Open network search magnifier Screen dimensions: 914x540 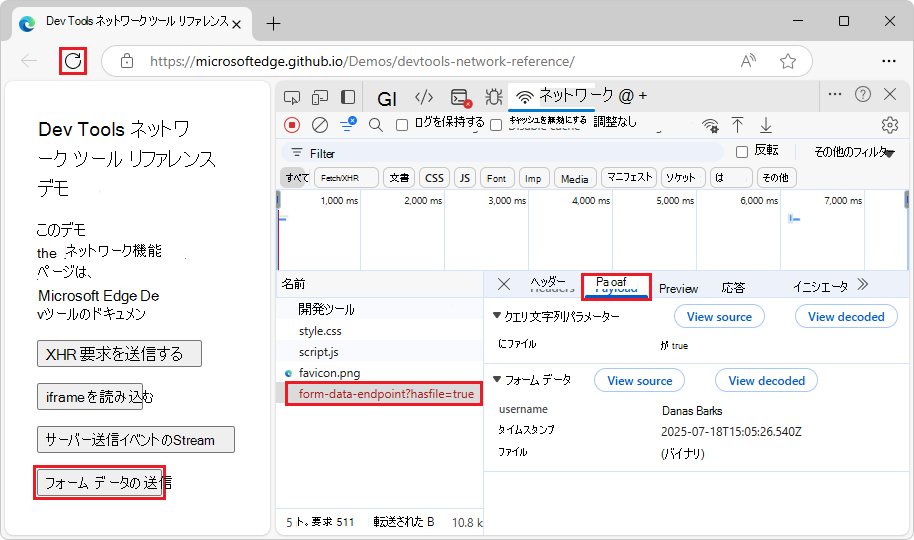pos(376,125)
